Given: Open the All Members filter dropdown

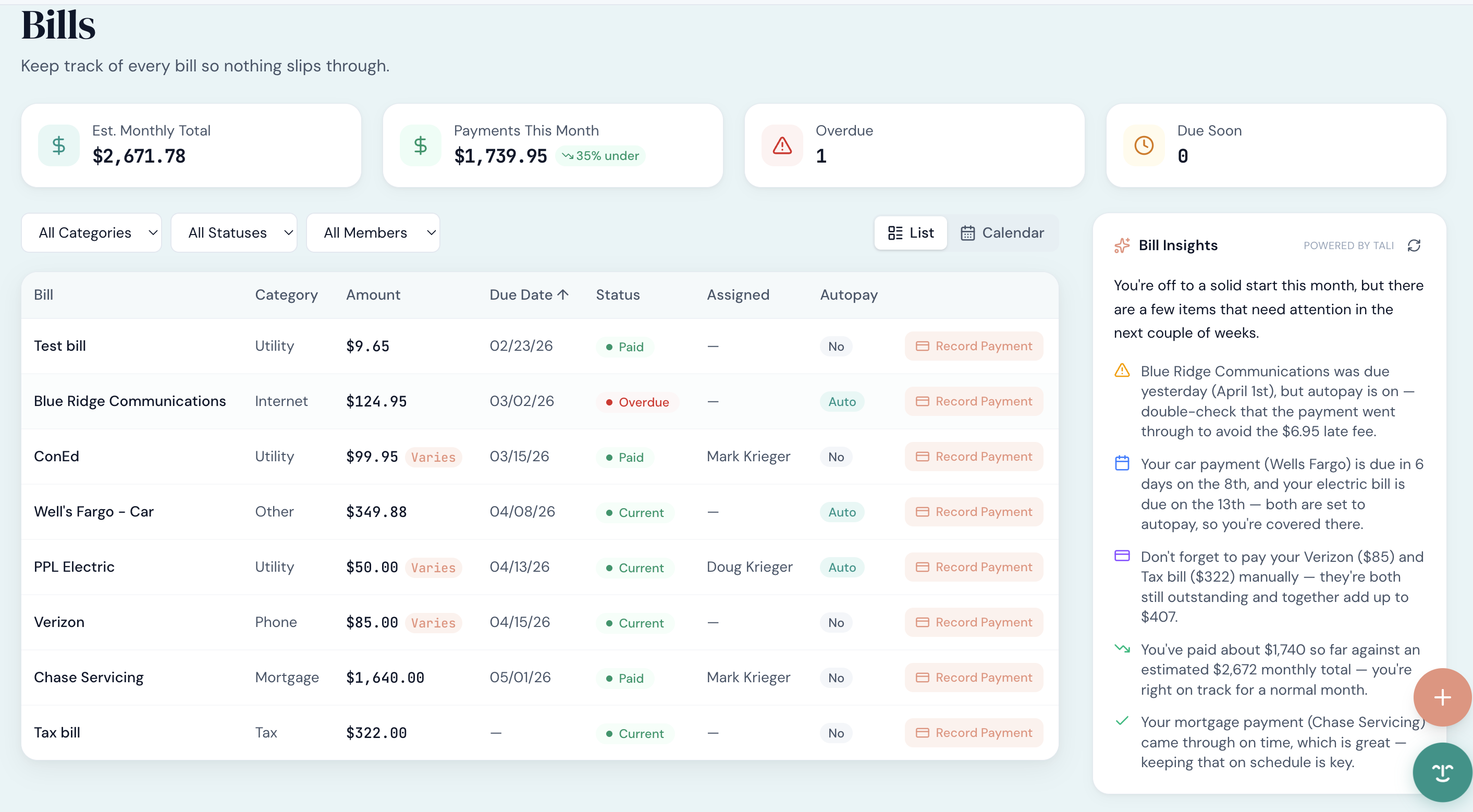Looking at the screenshot, I should coord(373,233).
